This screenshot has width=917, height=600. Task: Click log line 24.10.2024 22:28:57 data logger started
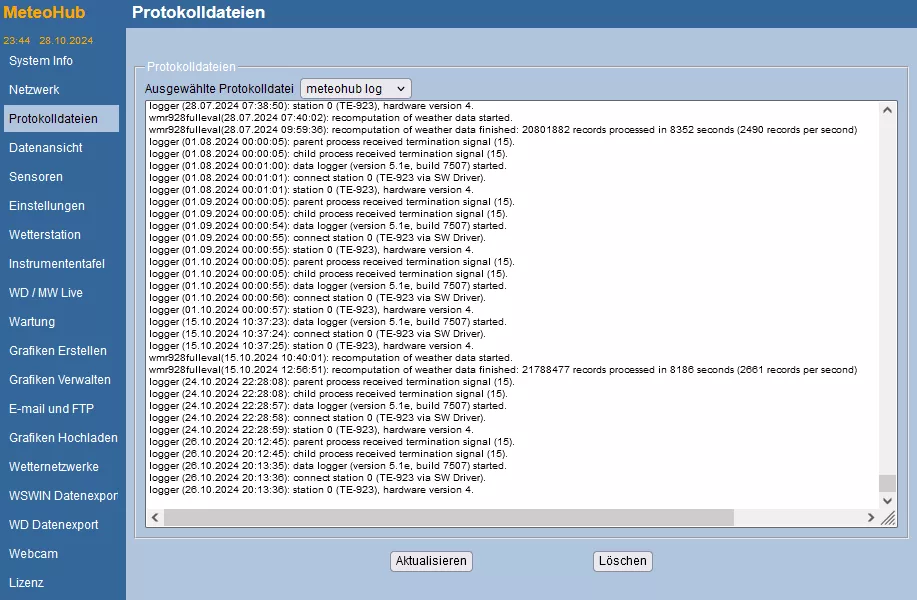click(x=328, y=406)
